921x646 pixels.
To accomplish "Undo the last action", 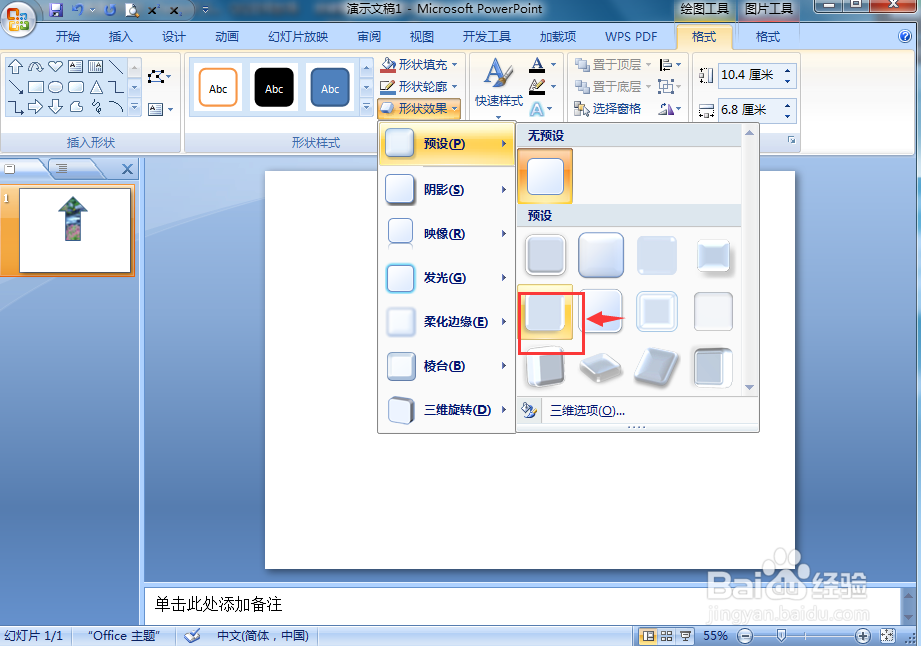I will pyautogui.click(x=77, y=10).
